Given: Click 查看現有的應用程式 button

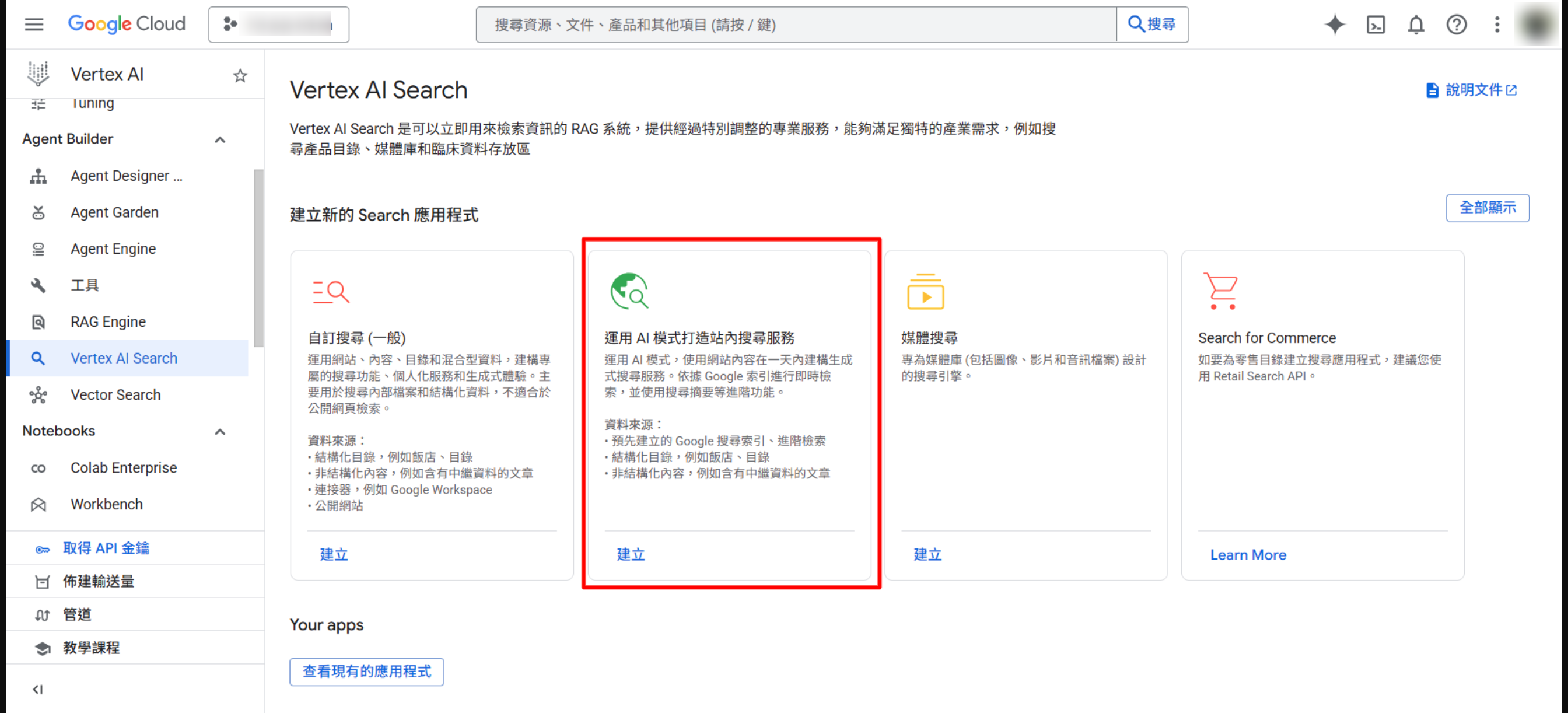Looking at the screenshot, I should [x=366, y=671].
